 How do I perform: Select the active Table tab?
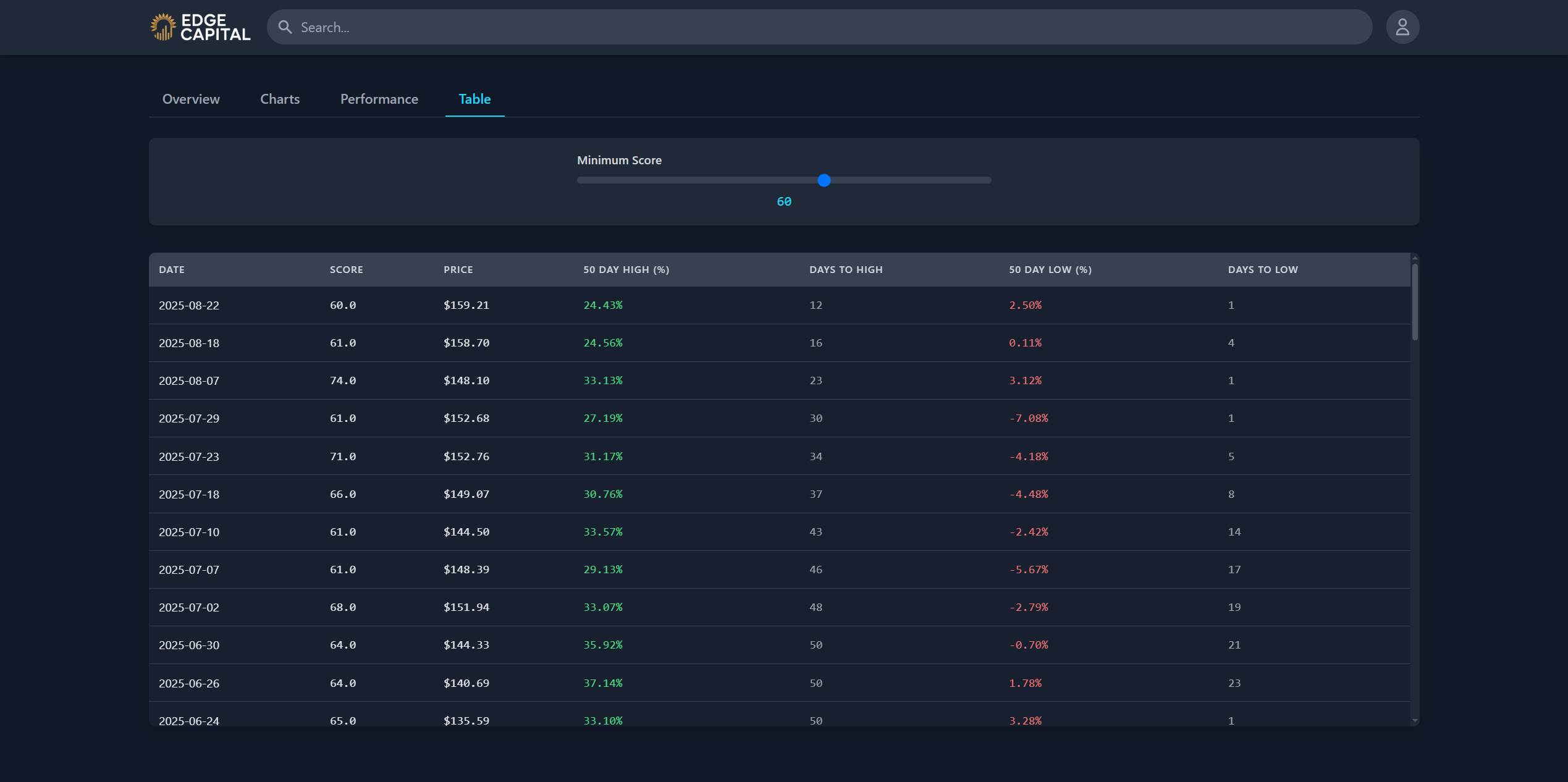pyautogui.click(x=474, y=99)
